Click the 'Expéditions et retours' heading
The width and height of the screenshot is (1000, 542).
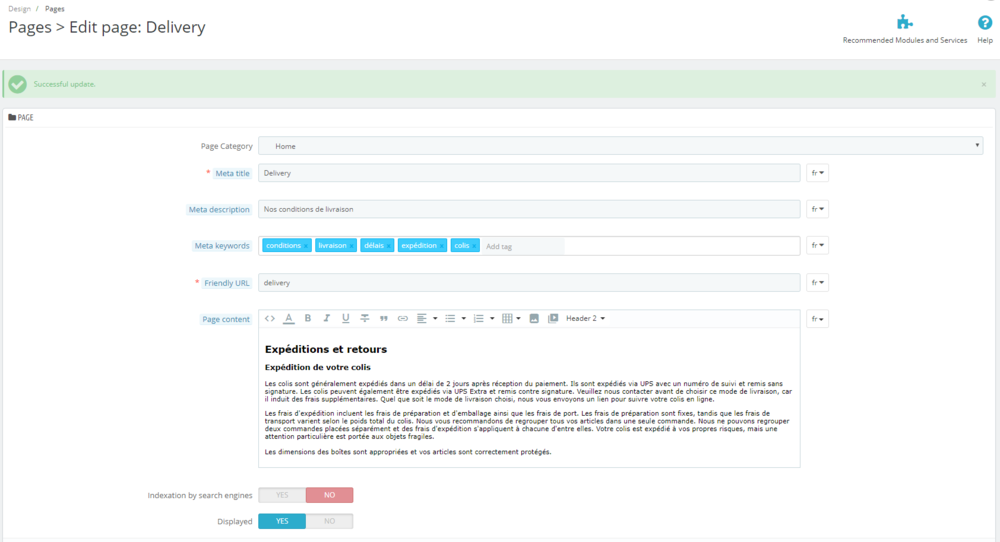click(x=326, y=349)
